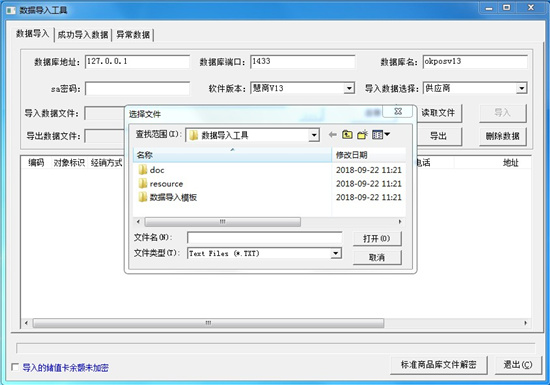Click the 退出(C) button
550x385 pixels.
[518, 365]
